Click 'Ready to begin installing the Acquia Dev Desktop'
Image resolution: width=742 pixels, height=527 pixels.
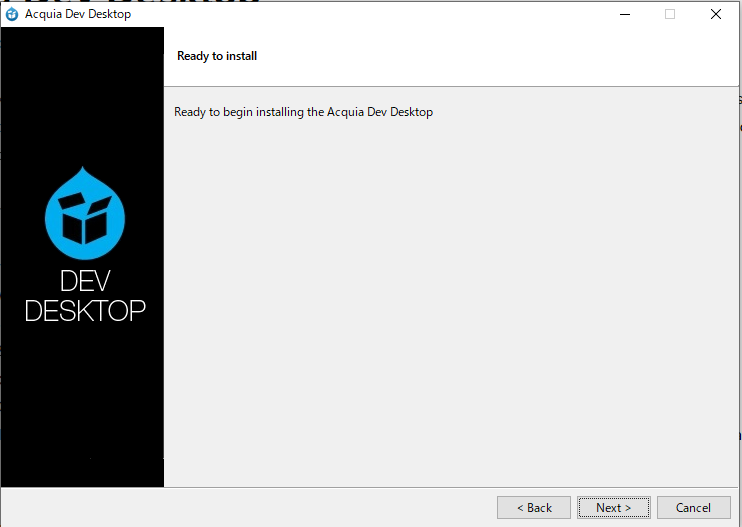pyautogui.click(x=303, y=112)
